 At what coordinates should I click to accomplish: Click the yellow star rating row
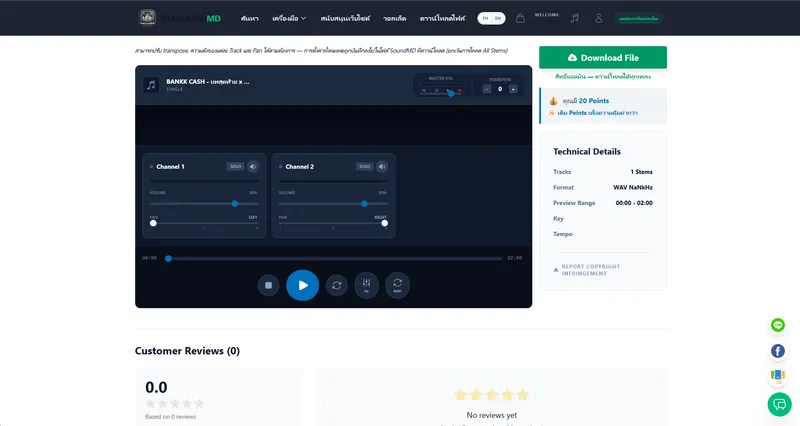click(491, 395)
